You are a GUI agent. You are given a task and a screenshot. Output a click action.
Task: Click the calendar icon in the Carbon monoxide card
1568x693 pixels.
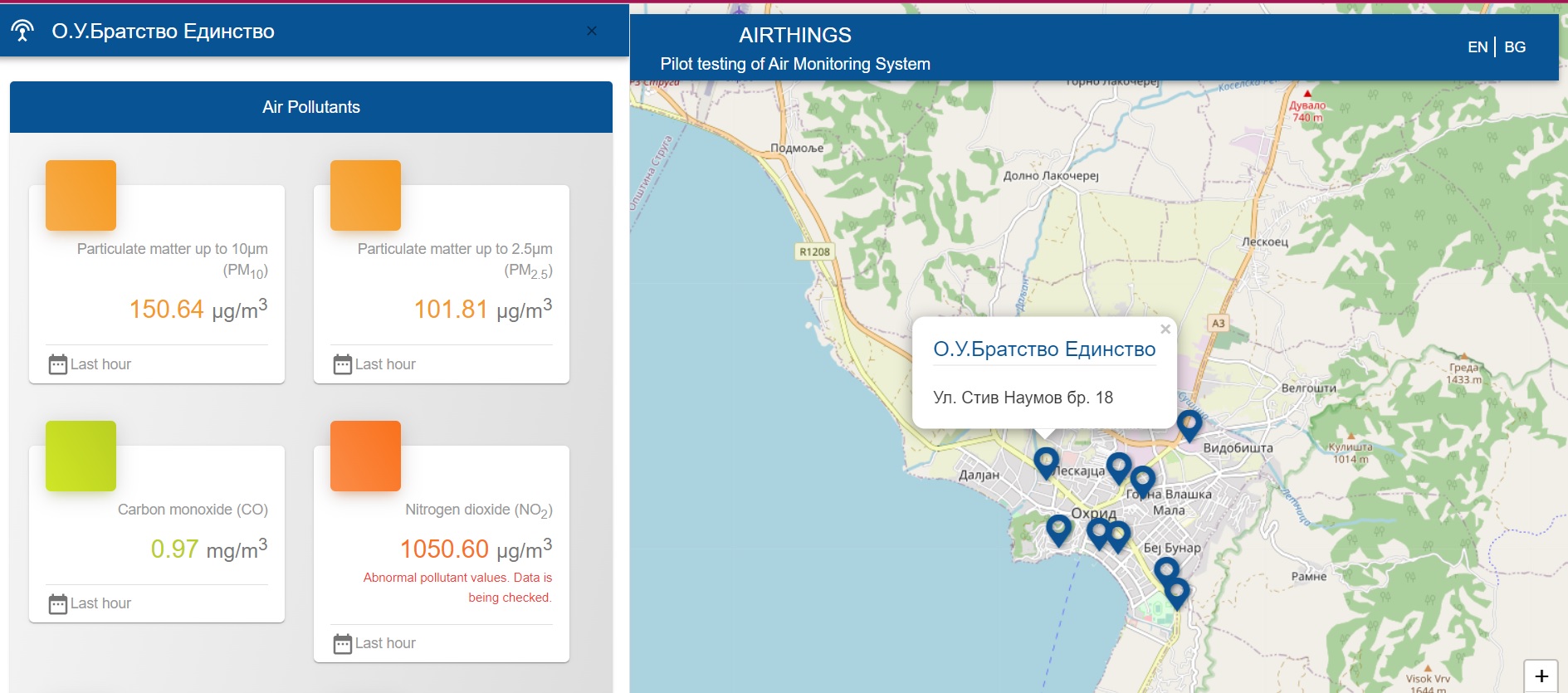57,603
